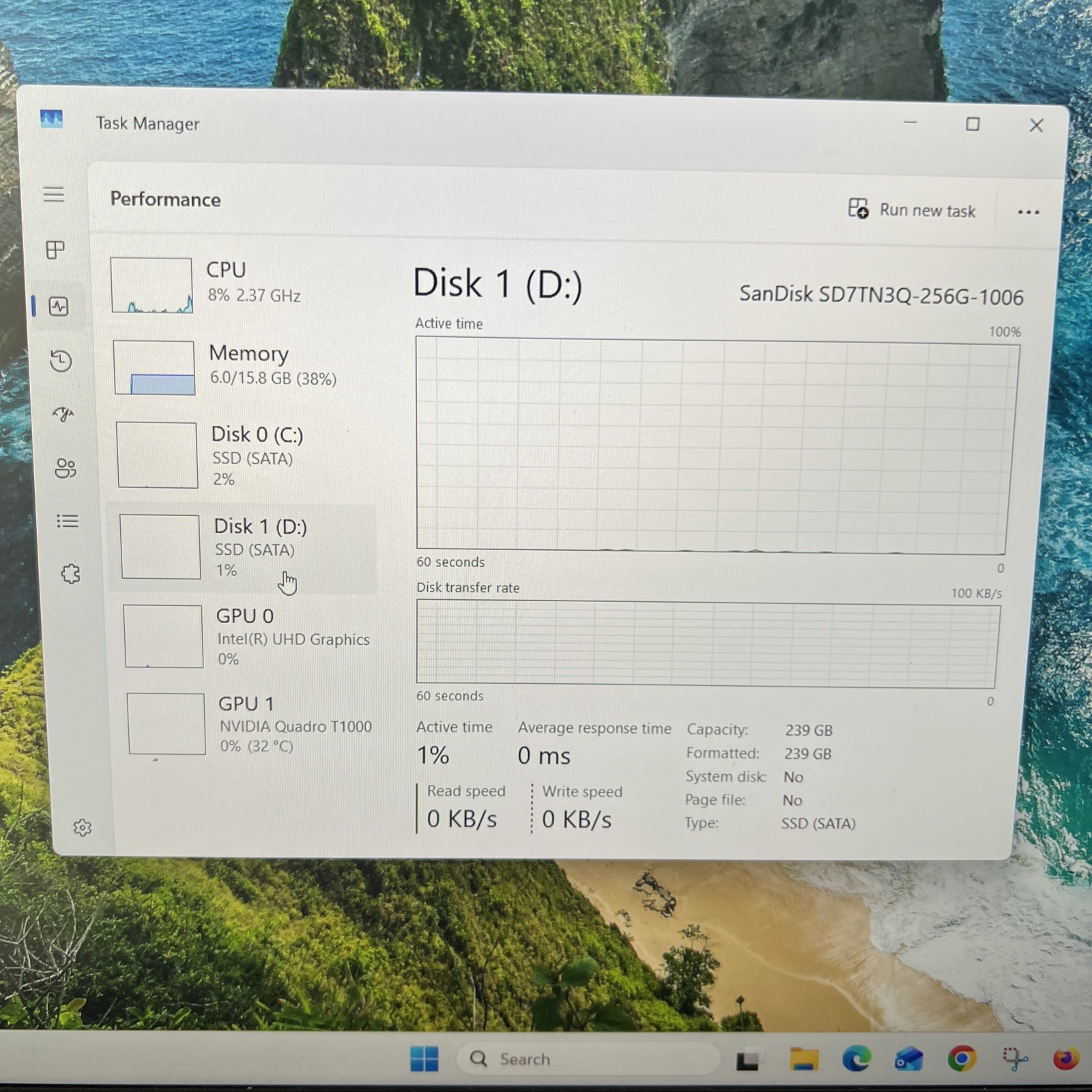Launch Google Chrome from the taskbar
Viewport: 1092px width, 1092px height.
point(962,1059)
